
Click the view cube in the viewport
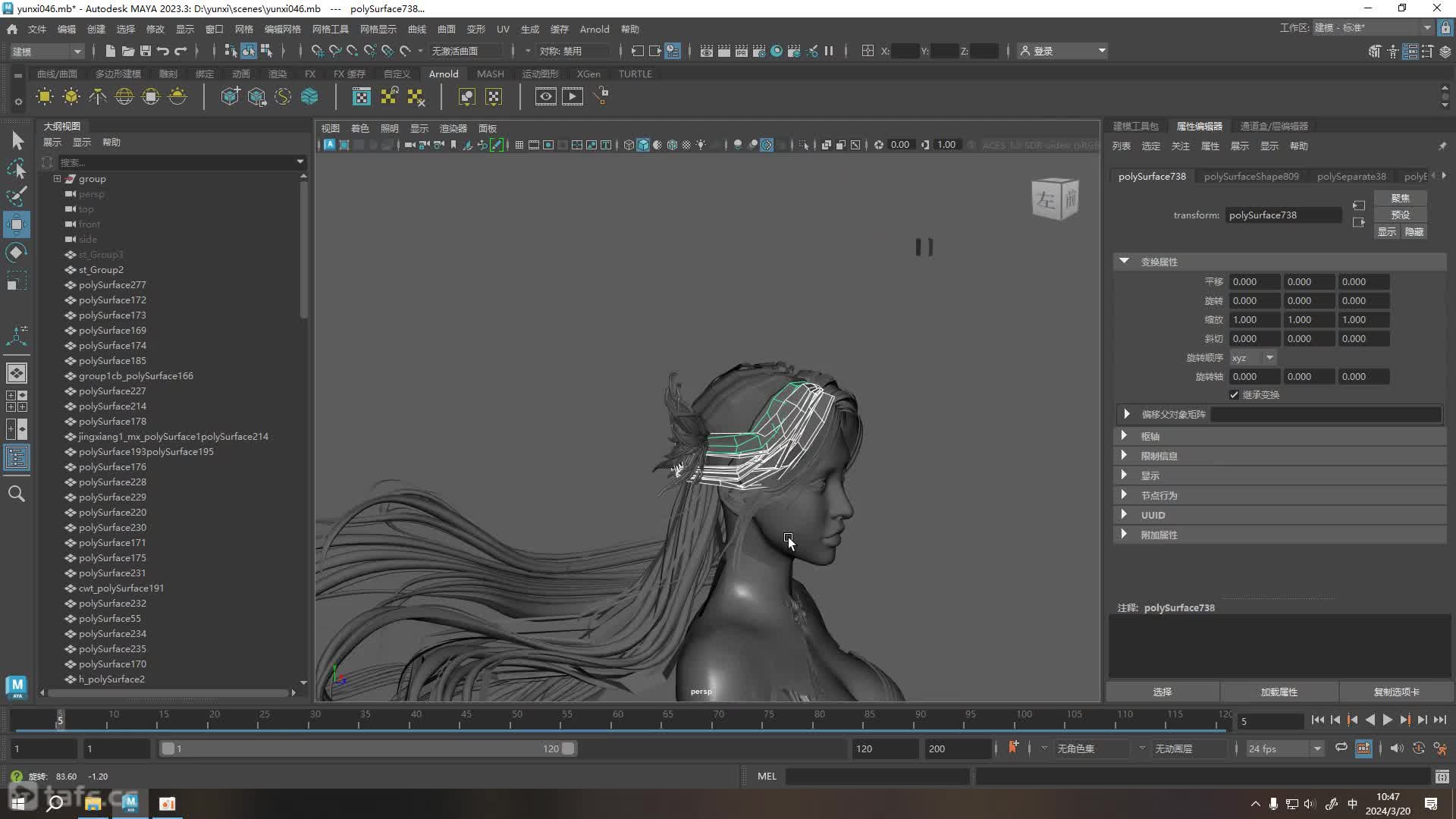pos(1055,199)
